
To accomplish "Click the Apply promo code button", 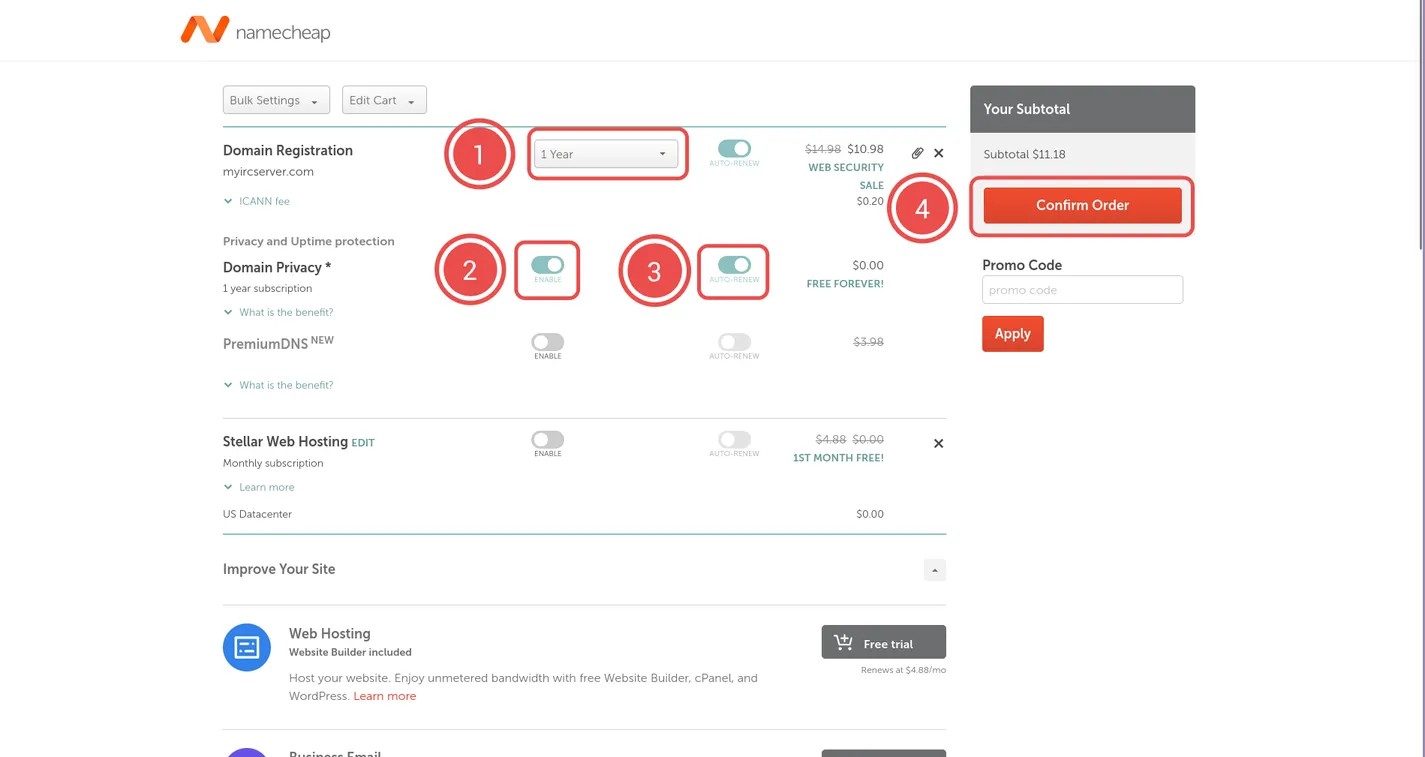I will point(1012,334).
